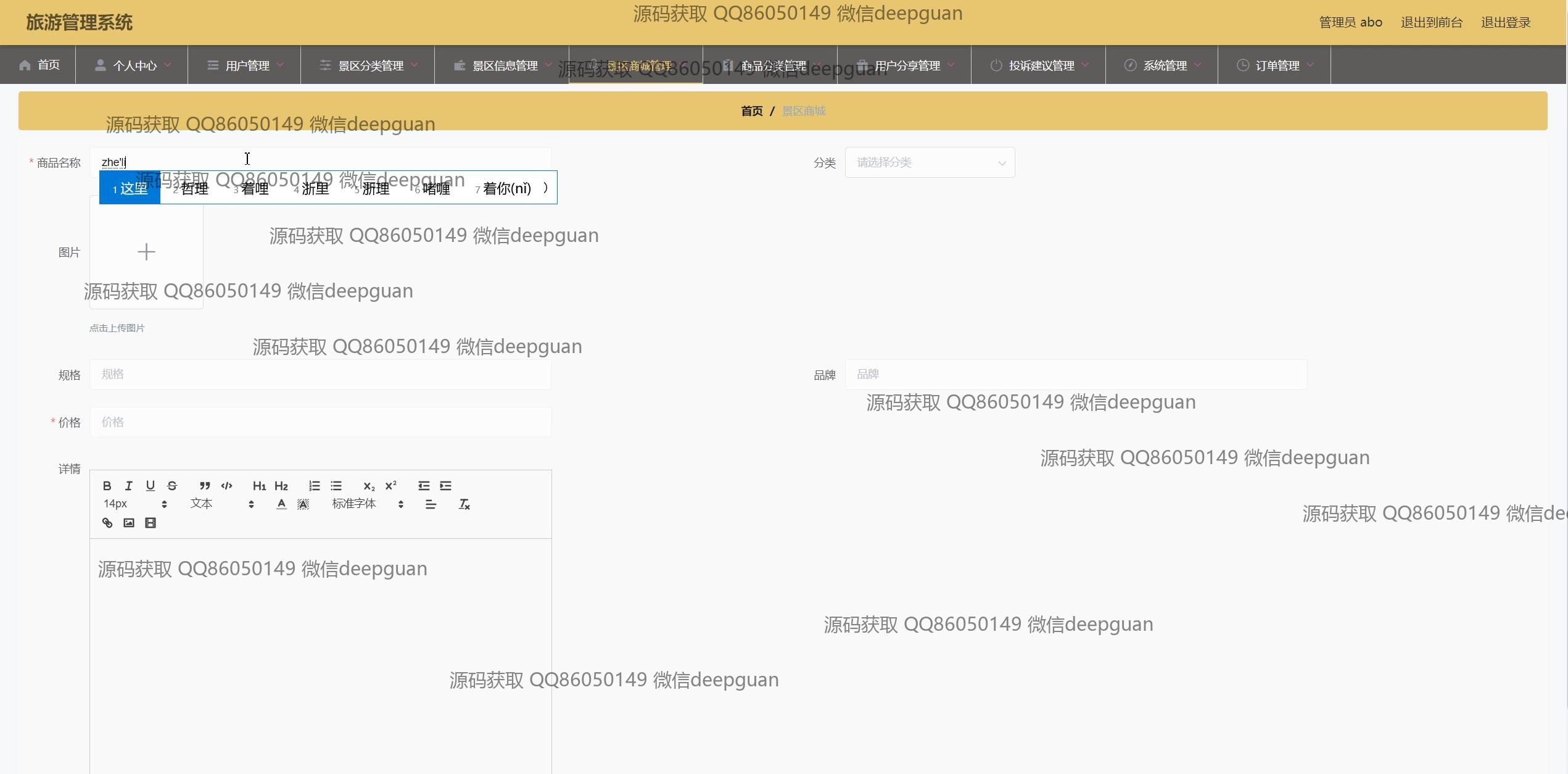Click 首页 in the breadcrumb
The image size is (1568, 774).
pos(751,111)
